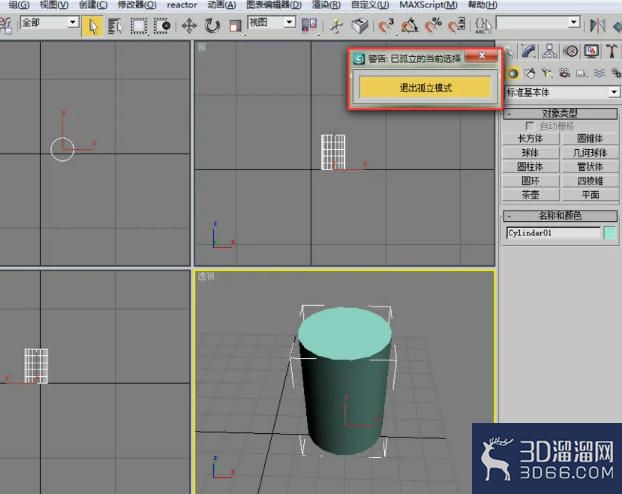The height and width of the screenshot is (494, 622).
Task: Activate the Select and Scale tool
Action: (x=235, y=27)
